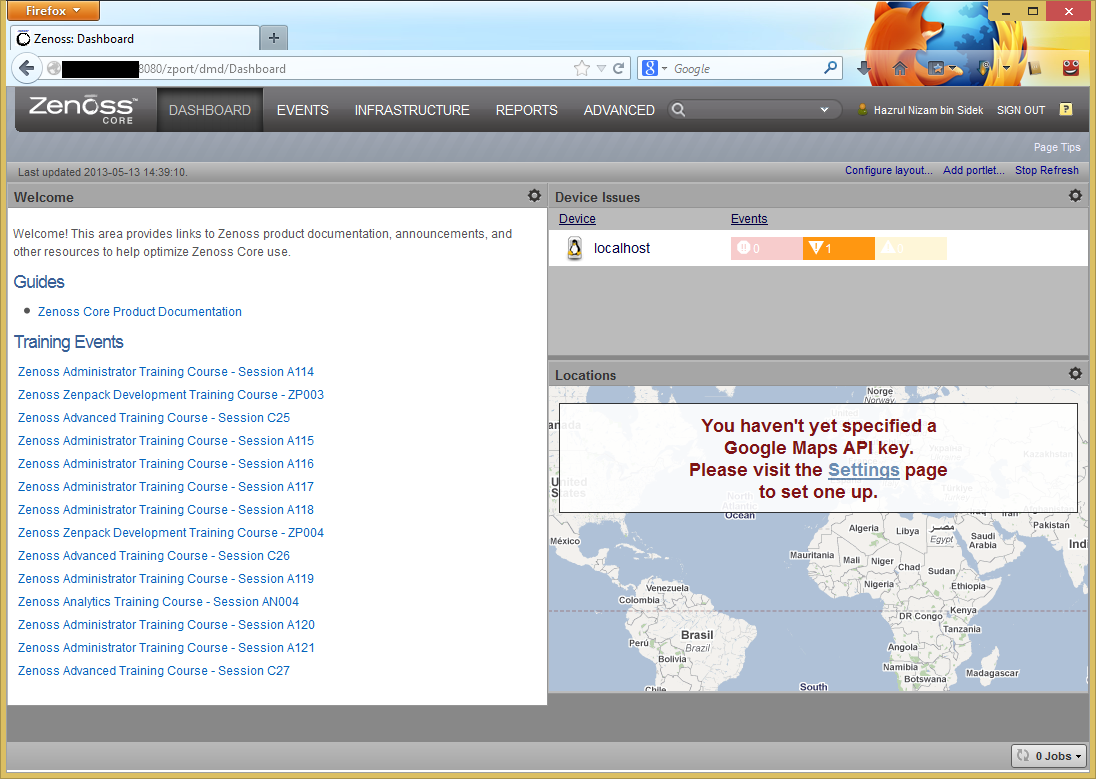Open the Locations portlet settings gear

1075,373
